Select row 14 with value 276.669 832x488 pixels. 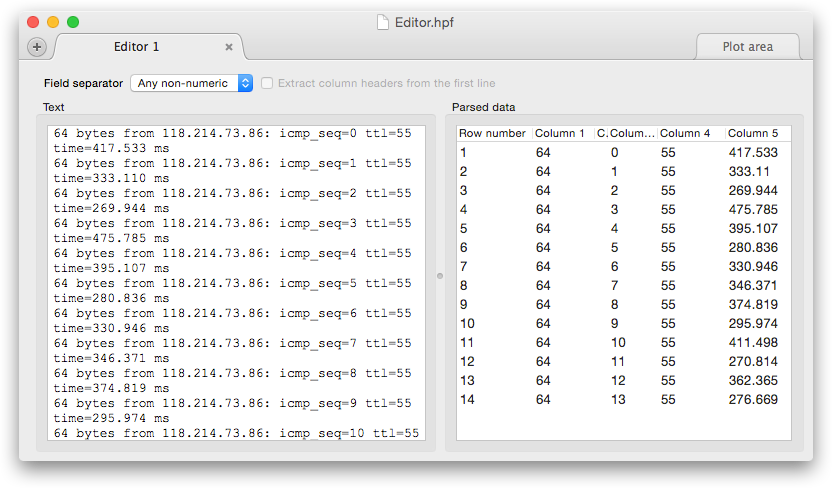click(620, 399)
